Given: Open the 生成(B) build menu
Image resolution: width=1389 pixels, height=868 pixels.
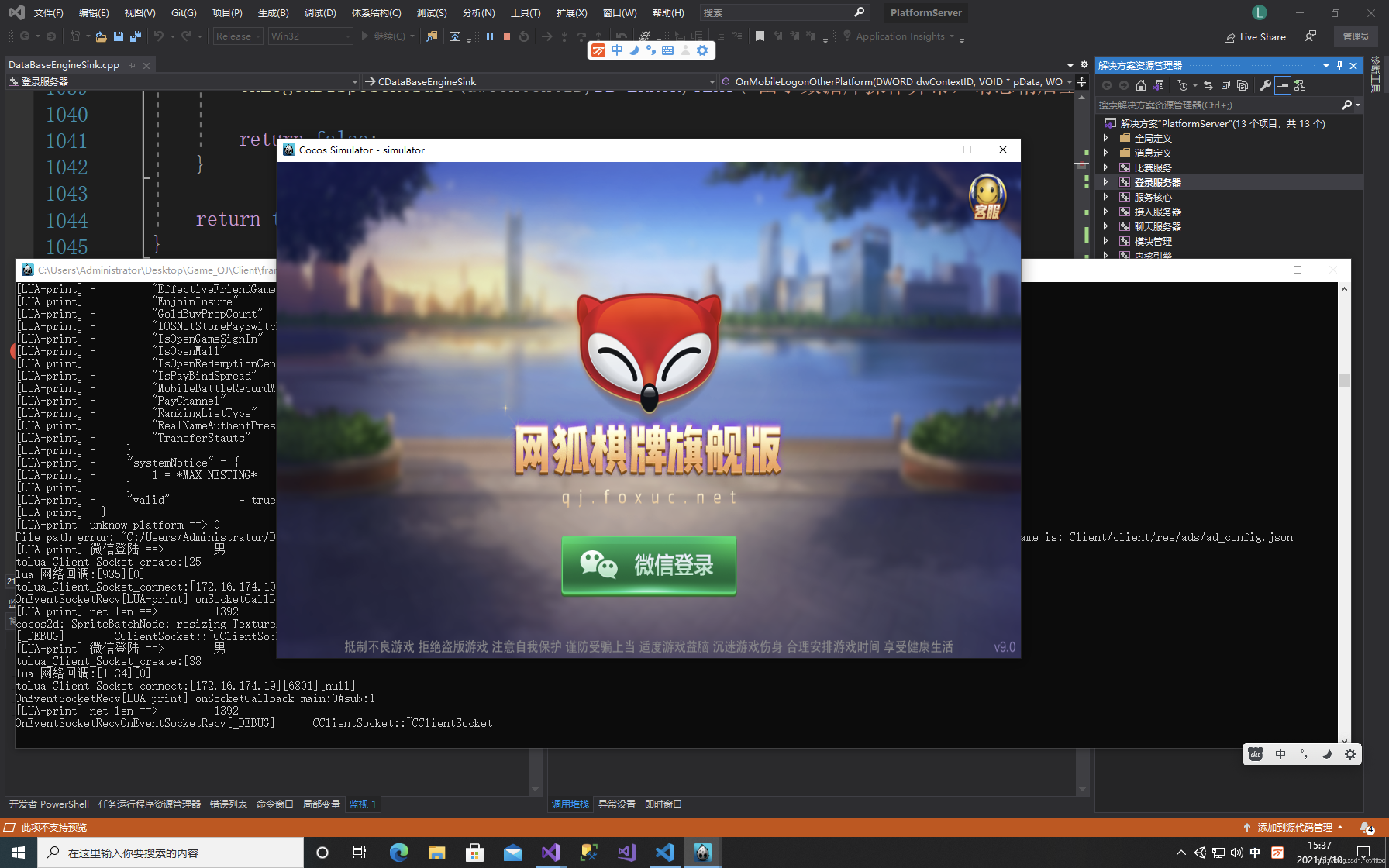Looking at the screenshot, I should tap(273, 13).
